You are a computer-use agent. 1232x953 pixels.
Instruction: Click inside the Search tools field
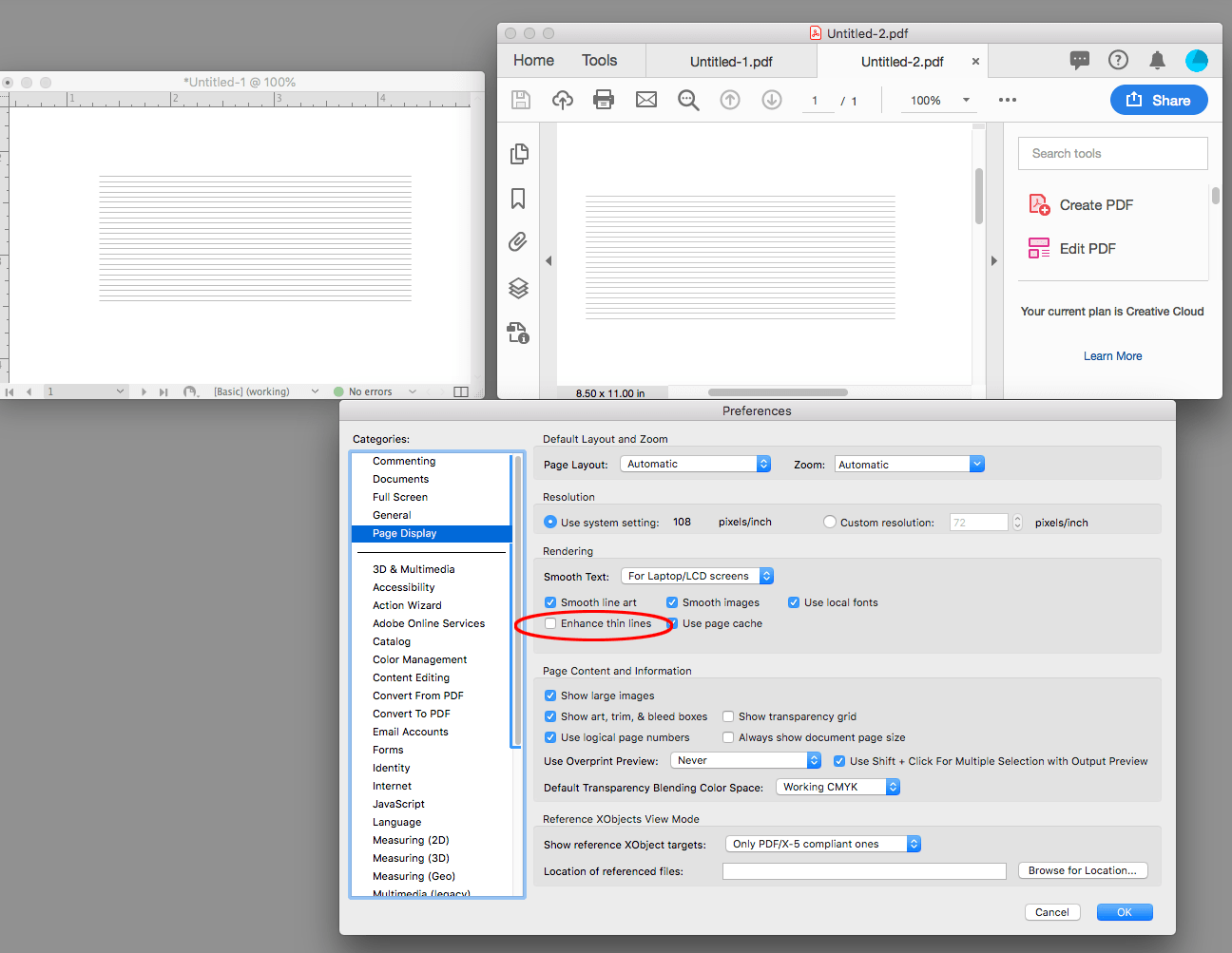pos(1112,153)
